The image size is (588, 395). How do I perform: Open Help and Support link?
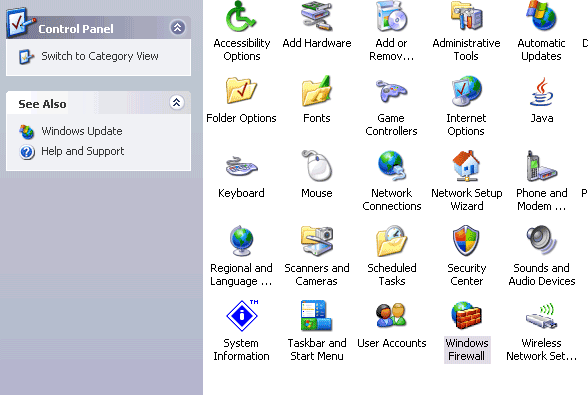tap(82, 151)
